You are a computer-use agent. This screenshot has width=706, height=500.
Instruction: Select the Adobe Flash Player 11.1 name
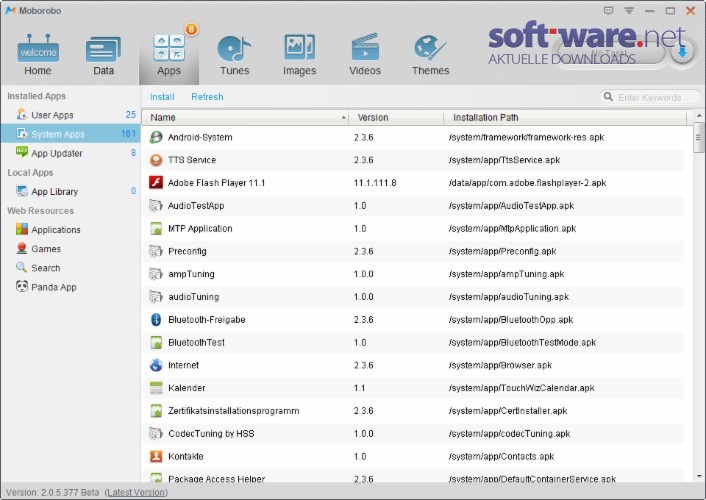click(x=217, y=183)
